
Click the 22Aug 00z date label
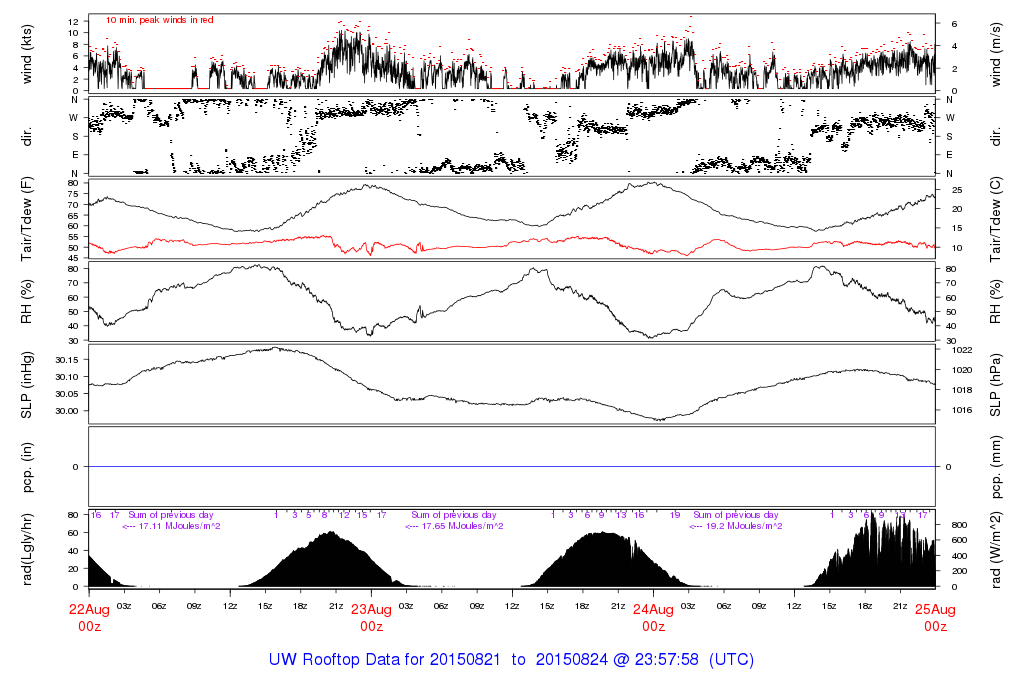tap(89, 617)
